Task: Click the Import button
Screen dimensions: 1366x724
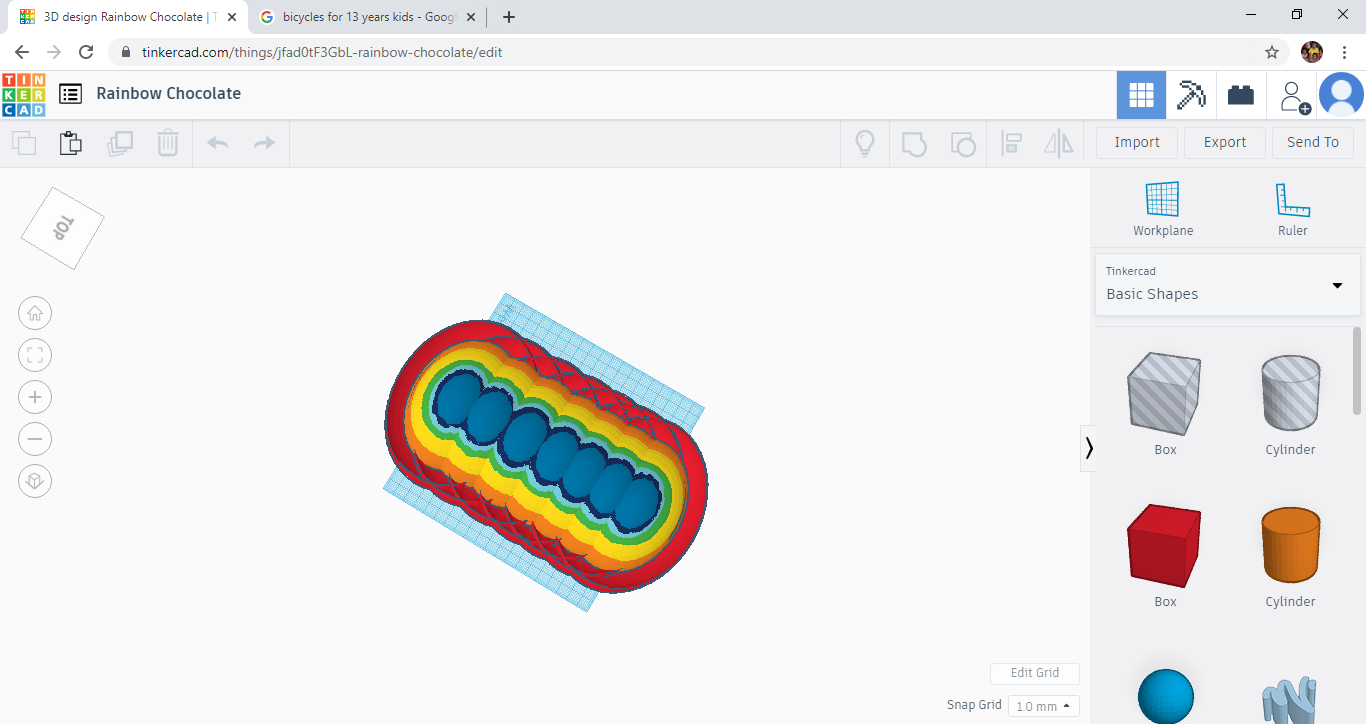Action: [1137, 142]
